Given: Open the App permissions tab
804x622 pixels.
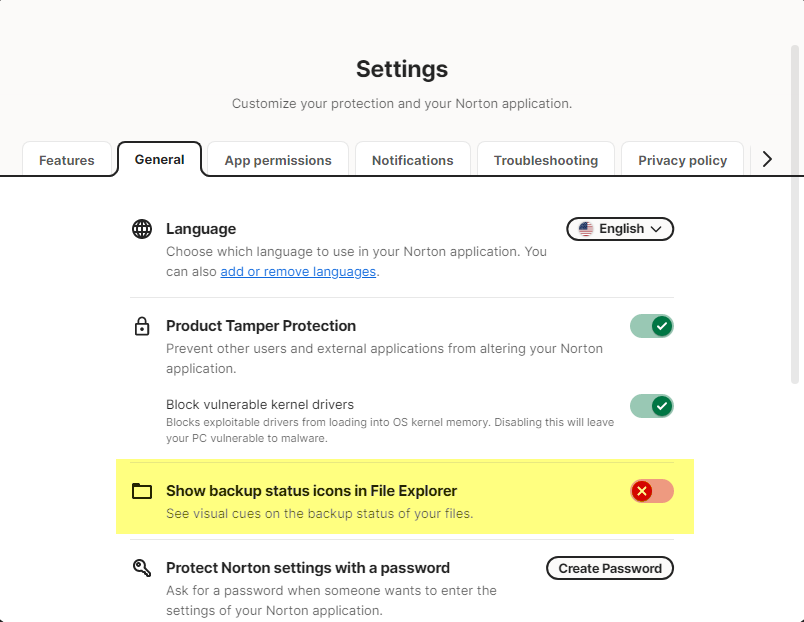Looking at the screenshot, I should (x=278, y=160).
